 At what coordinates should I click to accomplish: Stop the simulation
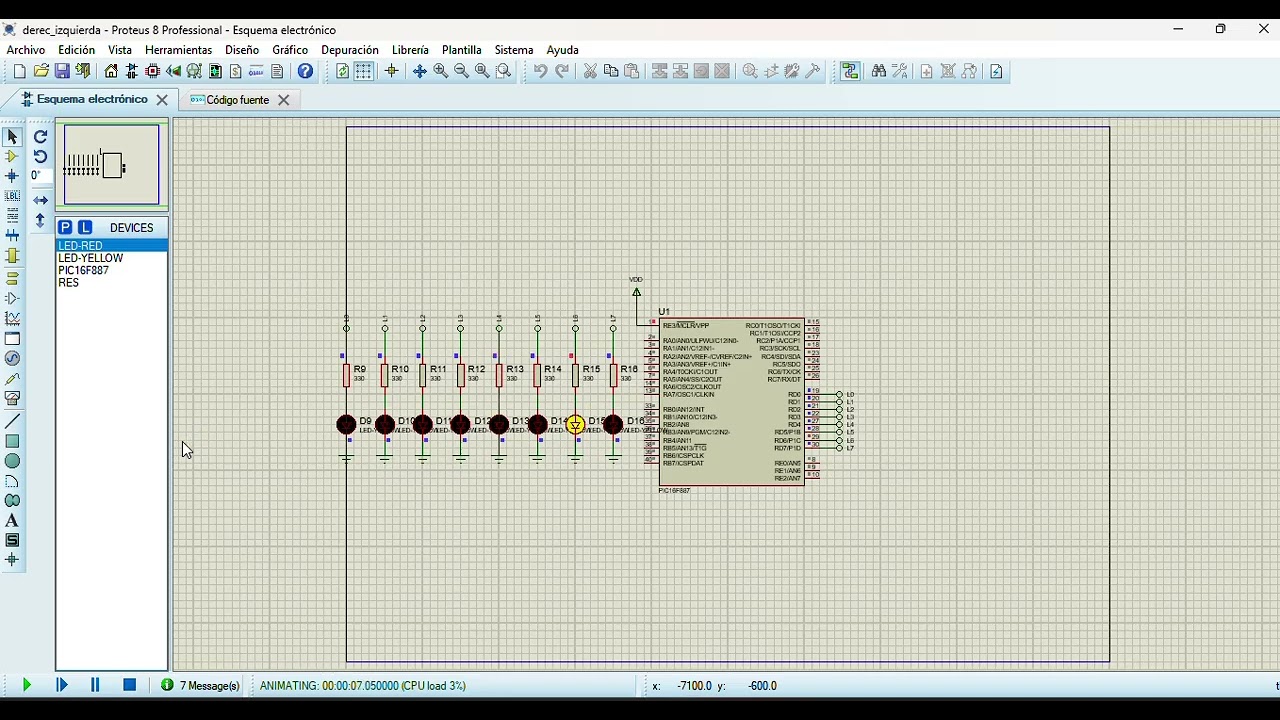point(129,685)
